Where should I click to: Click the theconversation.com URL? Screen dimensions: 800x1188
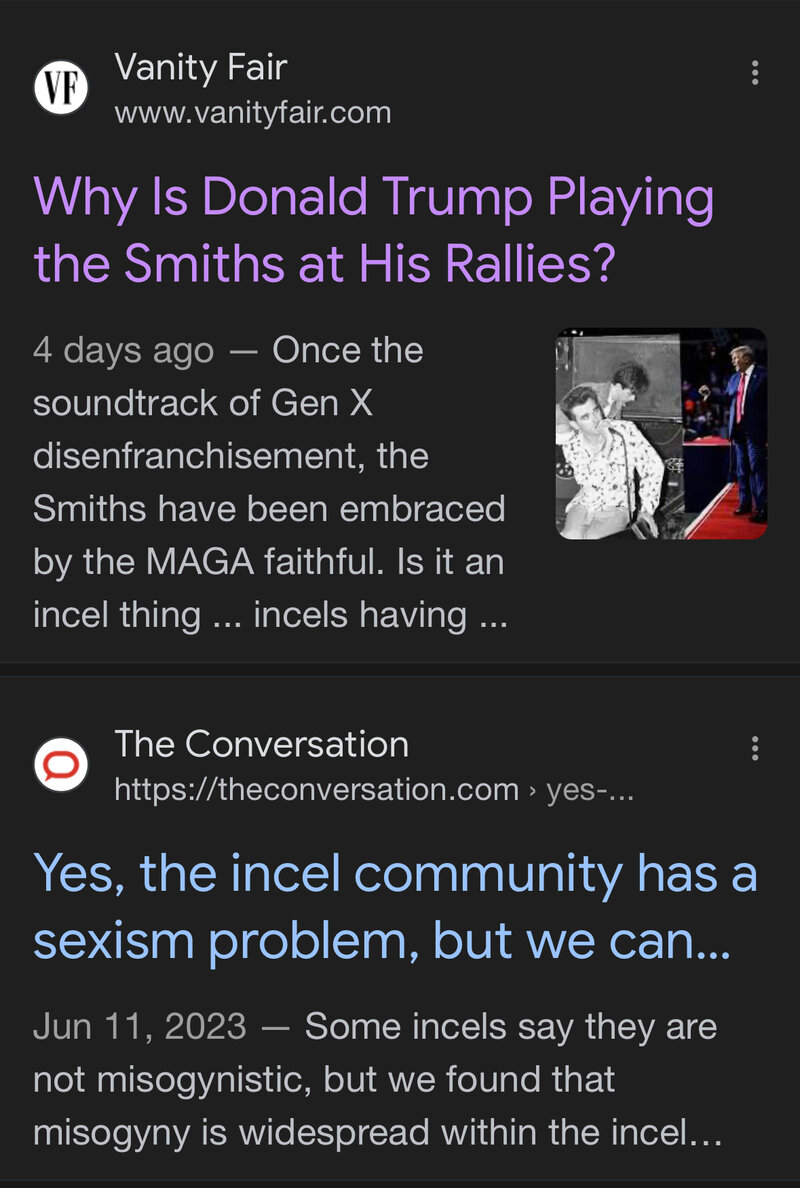[x=316, y=789]
